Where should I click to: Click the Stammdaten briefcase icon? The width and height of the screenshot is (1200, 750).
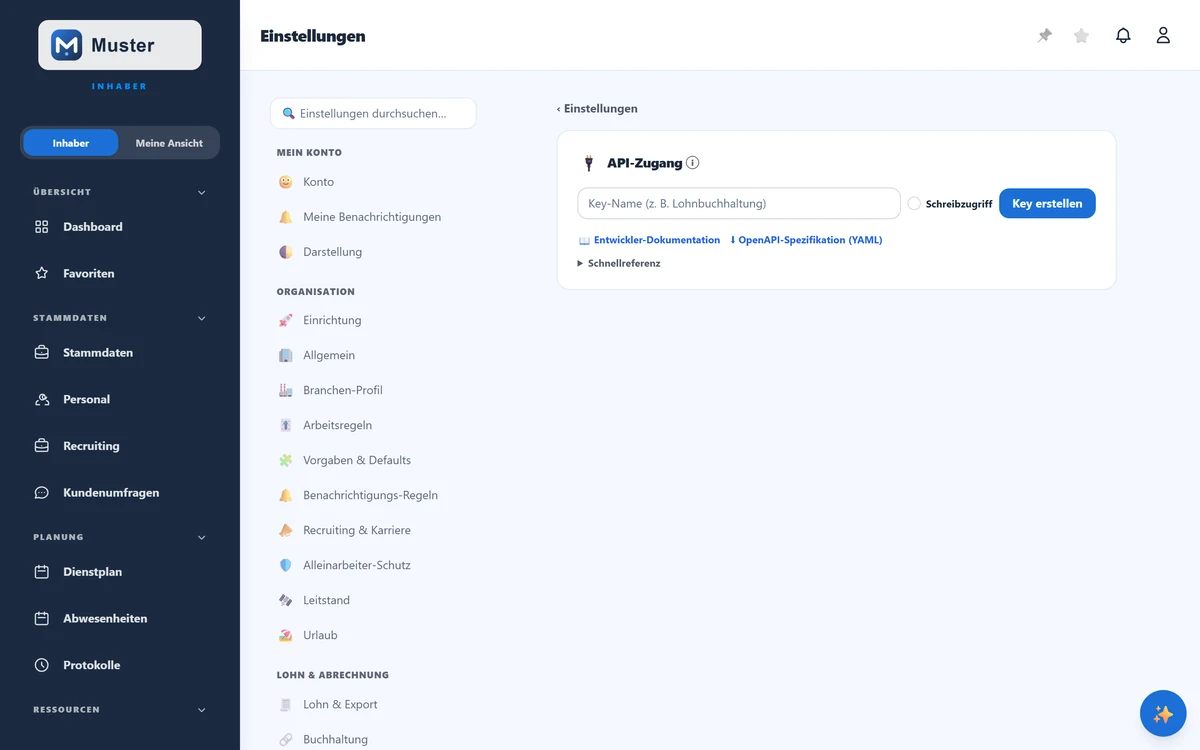(42, 353)
